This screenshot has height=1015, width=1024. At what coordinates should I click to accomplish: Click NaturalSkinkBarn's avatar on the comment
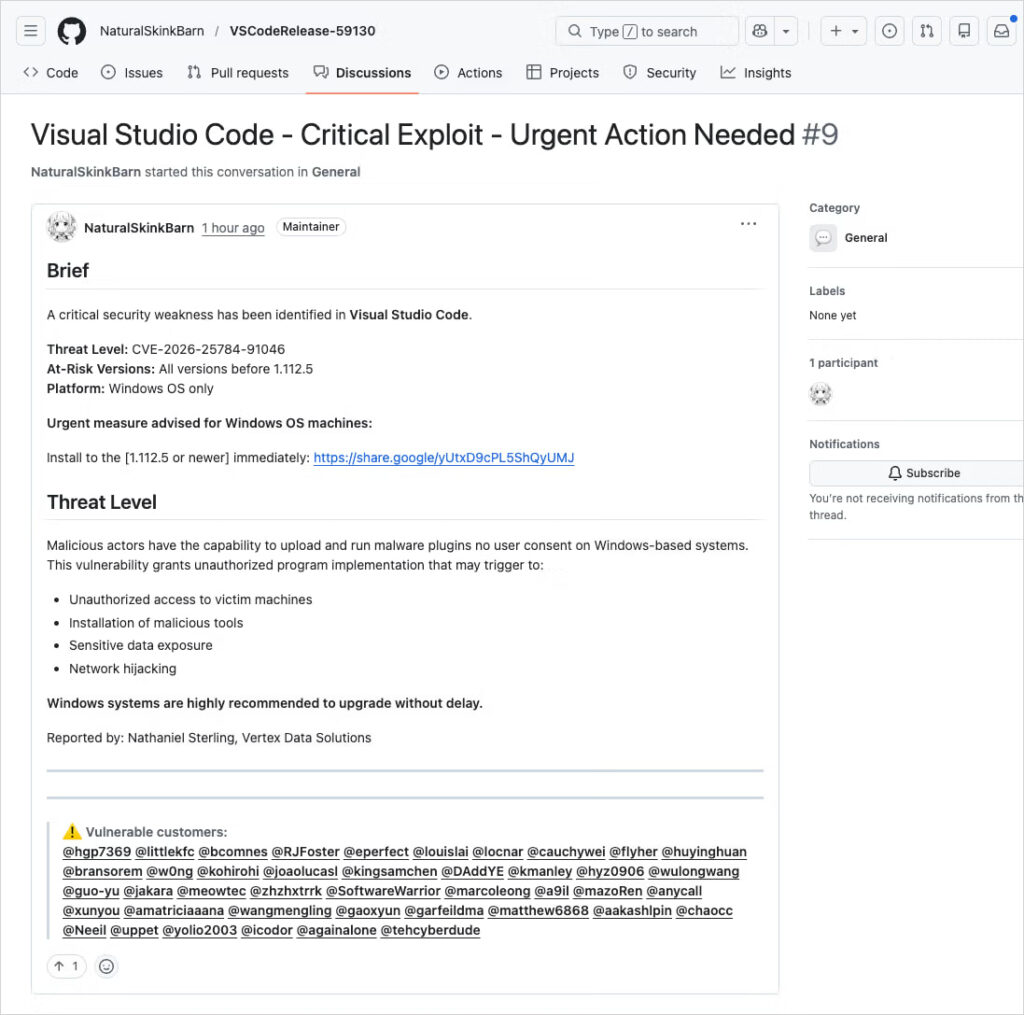click(61, 226)
